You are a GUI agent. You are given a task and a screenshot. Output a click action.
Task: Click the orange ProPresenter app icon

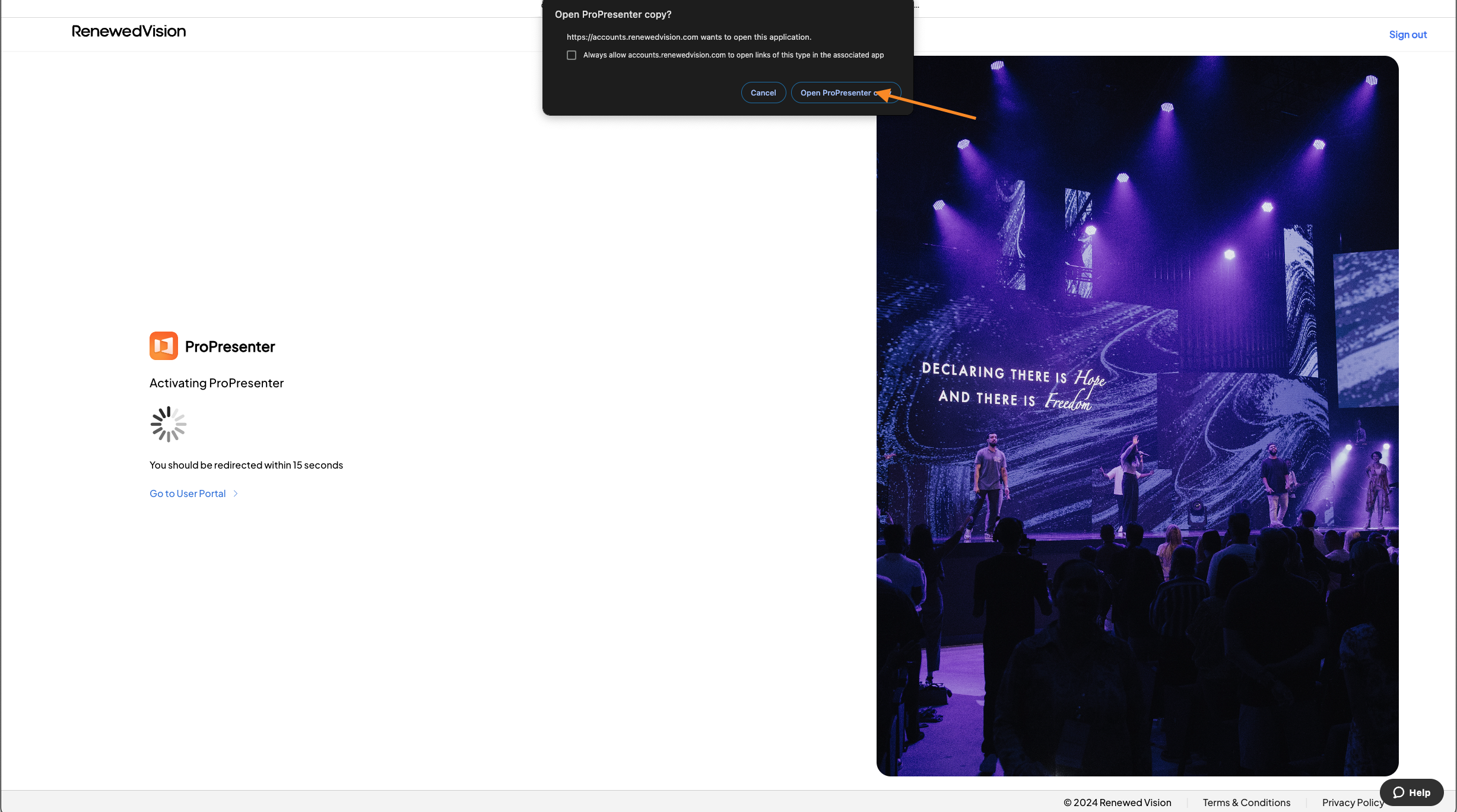pyautogui.click(x=164, y=346)
